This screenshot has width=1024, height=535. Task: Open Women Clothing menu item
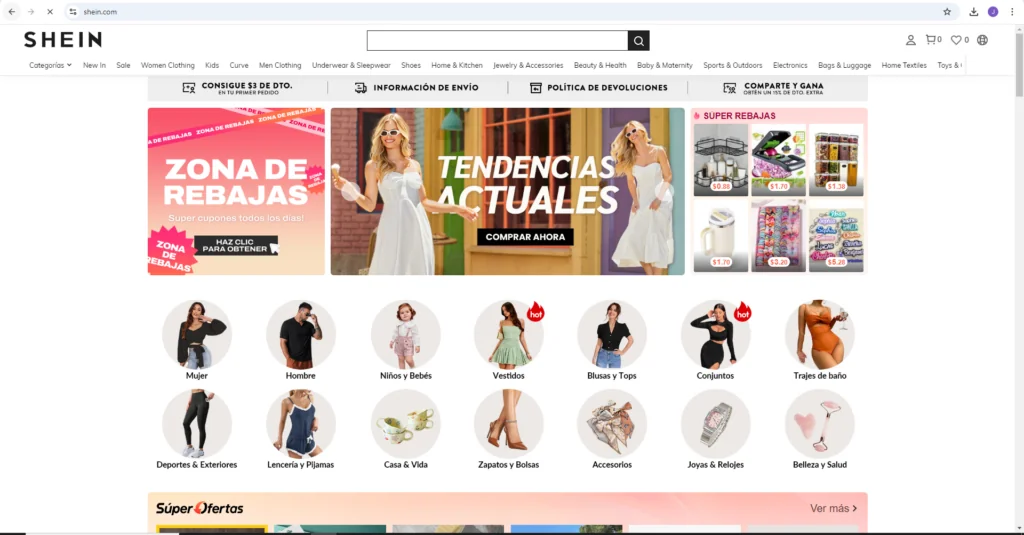(168, 65)
